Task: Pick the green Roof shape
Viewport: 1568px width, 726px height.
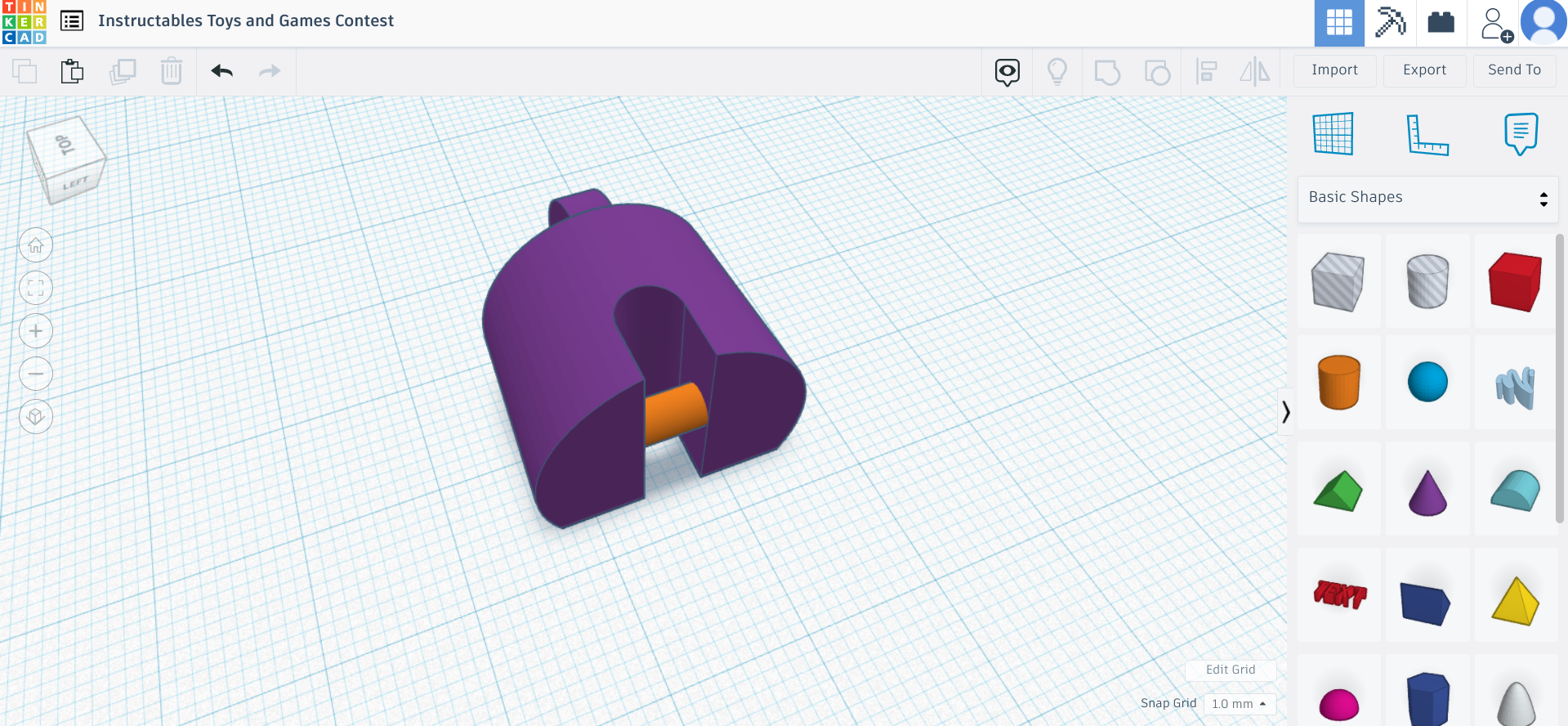Action: 1338,489
